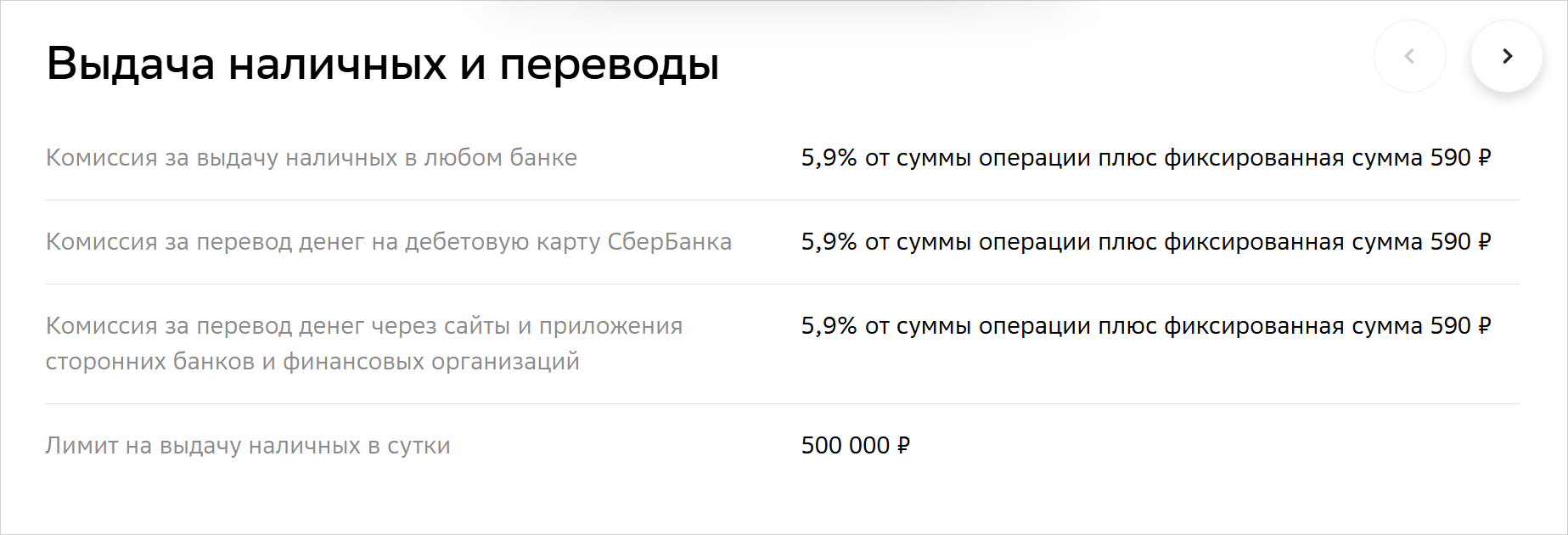The image size is (1568, 535).
Task: Click "5,9%" in the cash withdrawal row
Action: (829, 158)
